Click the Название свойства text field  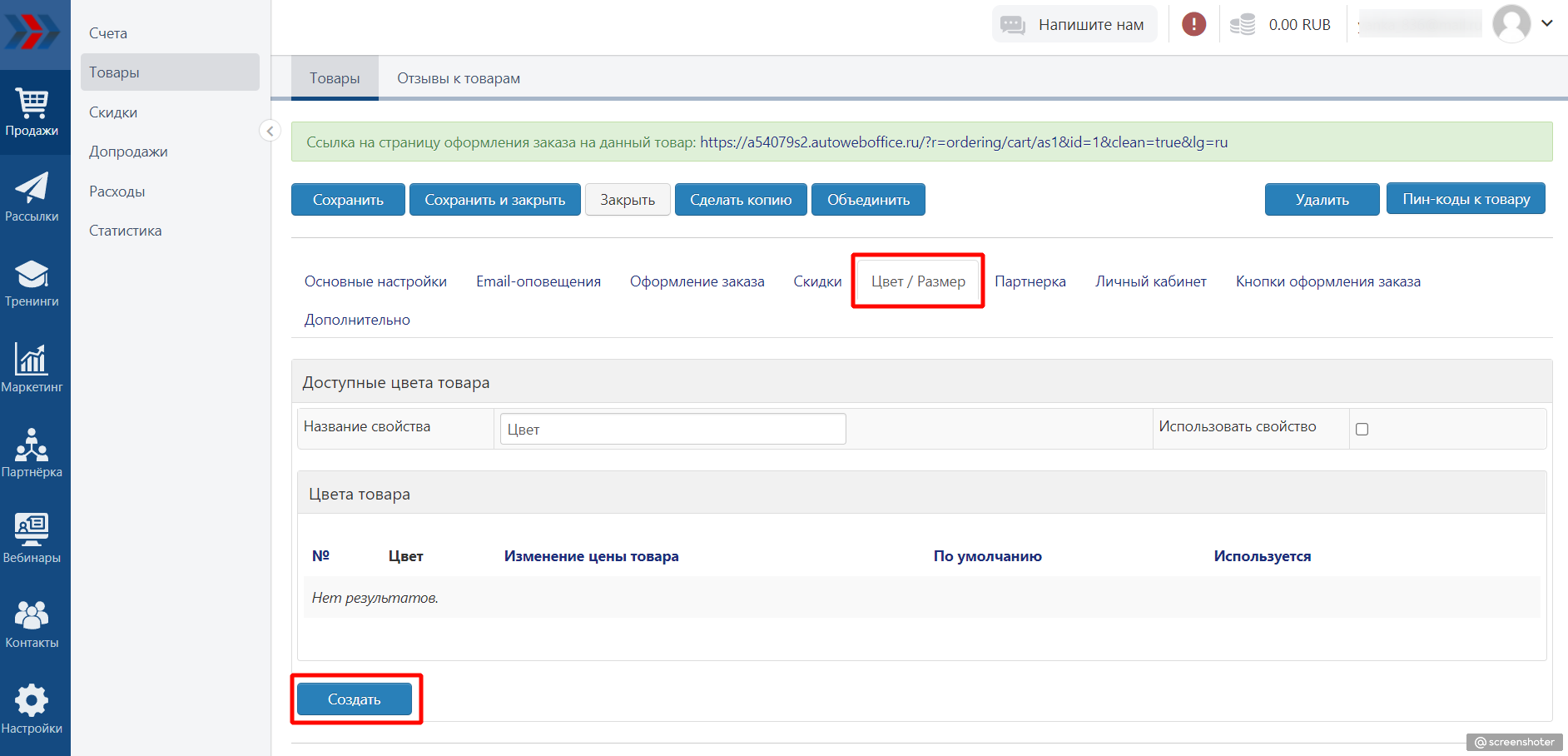pyautogui.click(x=672, y=430)
